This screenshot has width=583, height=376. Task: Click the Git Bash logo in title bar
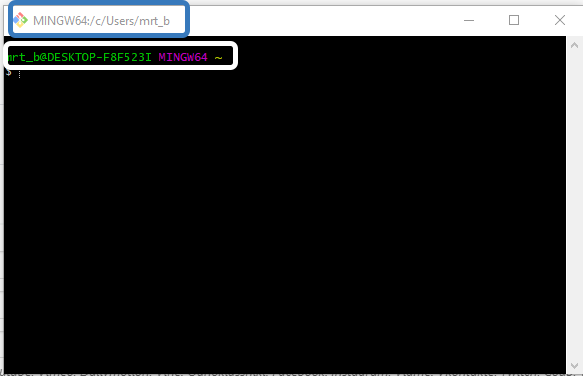point(20,20)
